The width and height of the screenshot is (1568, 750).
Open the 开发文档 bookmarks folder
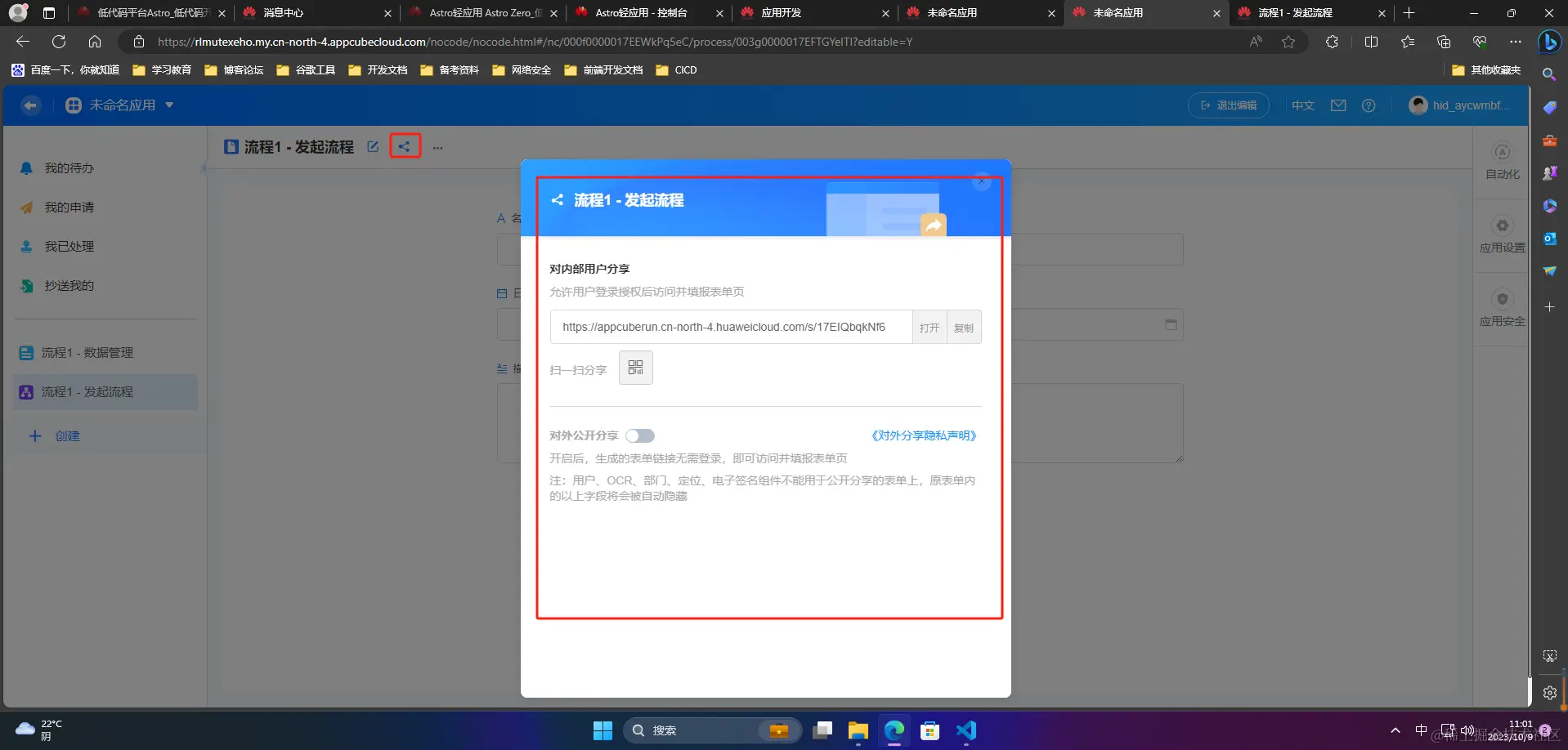(378, 70)
